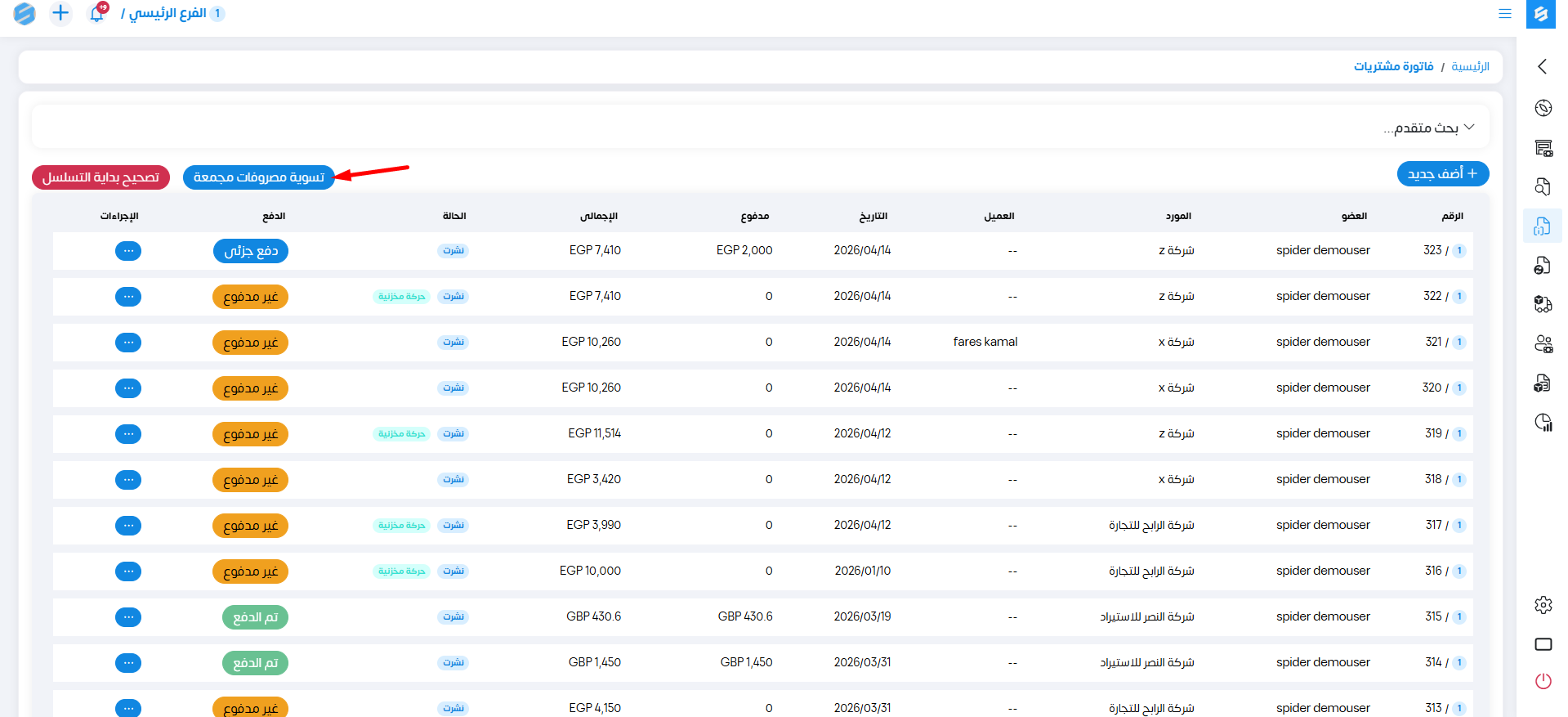
Task: Click the الحالة column header
Action: tap(454, 216)
